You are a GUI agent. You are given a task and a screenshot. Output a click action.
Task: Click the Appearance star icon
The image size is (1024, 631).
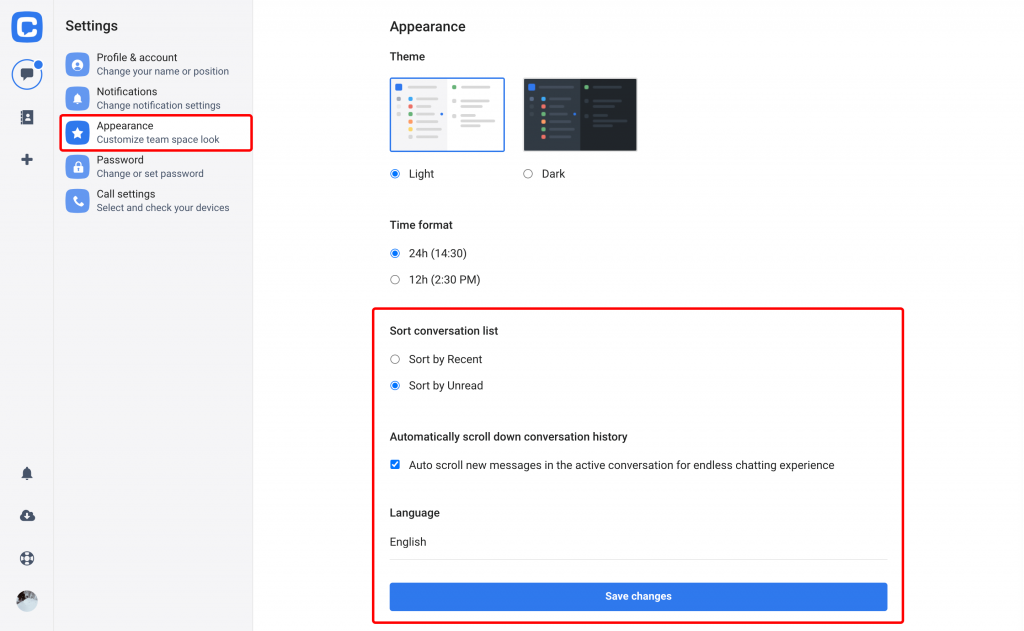(77, 133)
